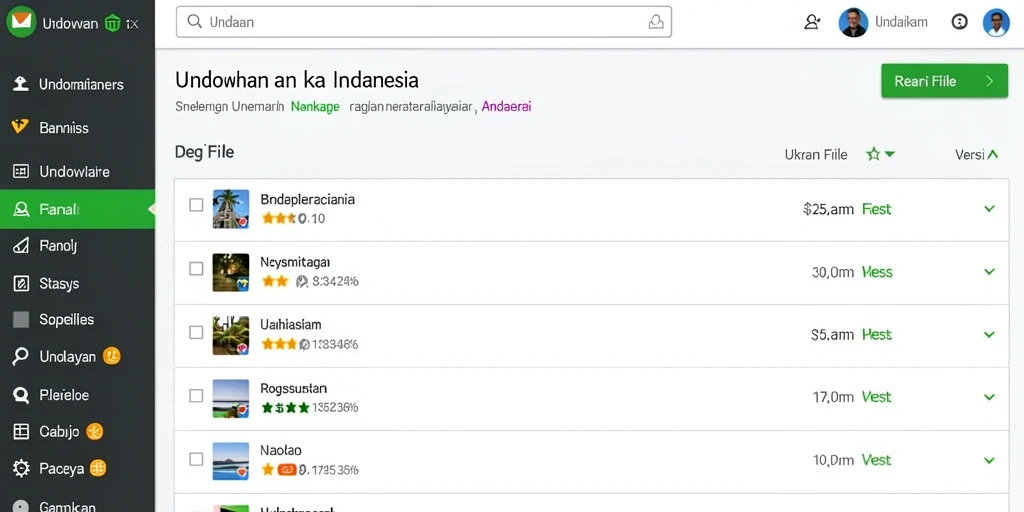
Task: Click the Ranolj sidebar icon
Action: [x=21, y=246]
